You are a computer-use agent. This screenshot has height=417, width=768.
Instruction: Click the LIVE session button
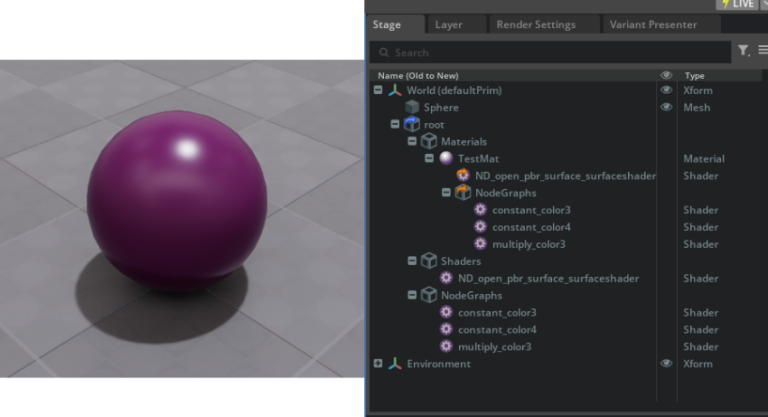pos(738,4)
